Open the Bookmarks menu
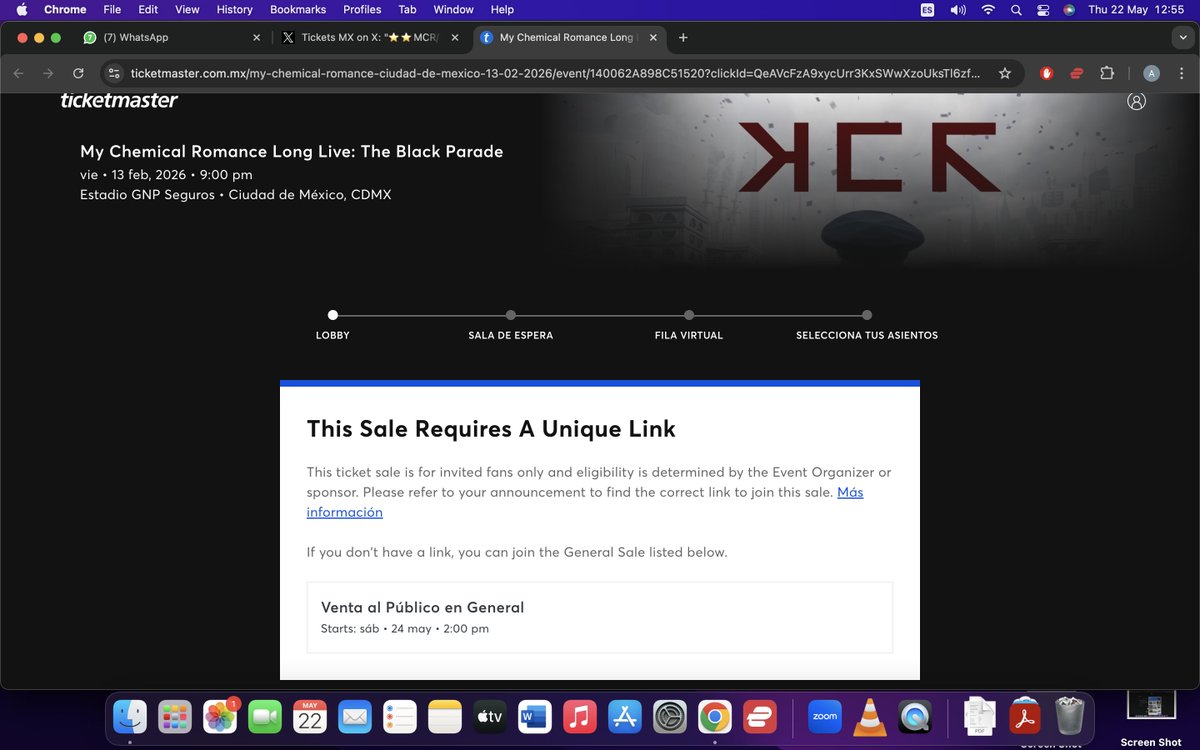The image size is (1200, 750). pyautogui.click(x=298, y=9)
